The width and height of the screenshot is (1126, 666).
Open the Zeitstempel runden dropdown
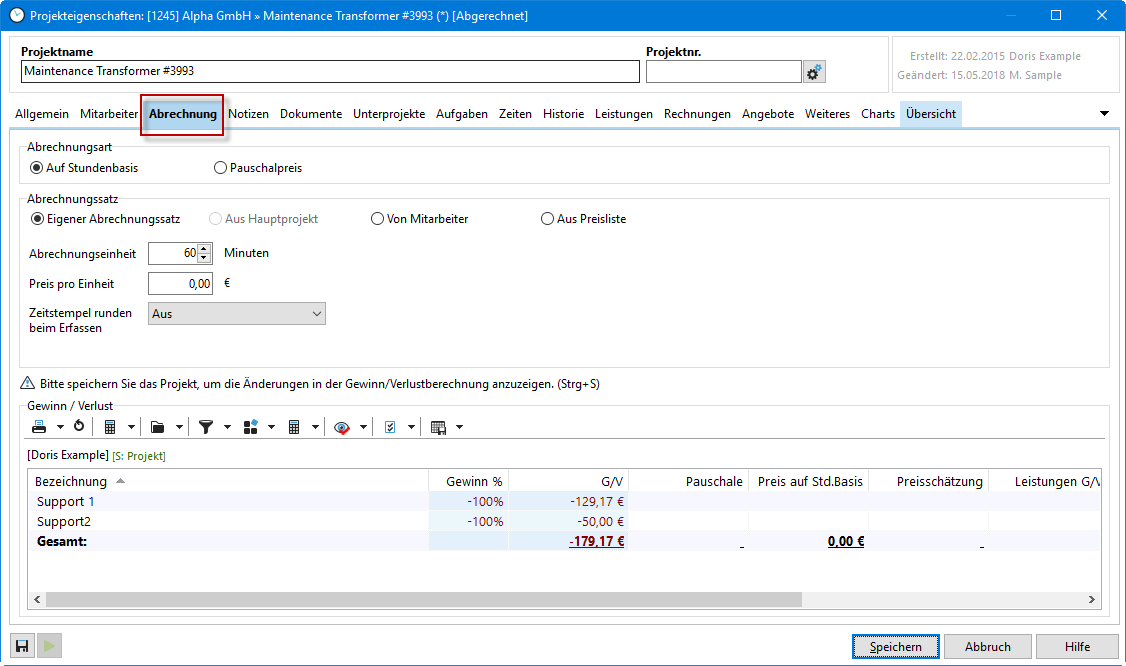(237, 314)
